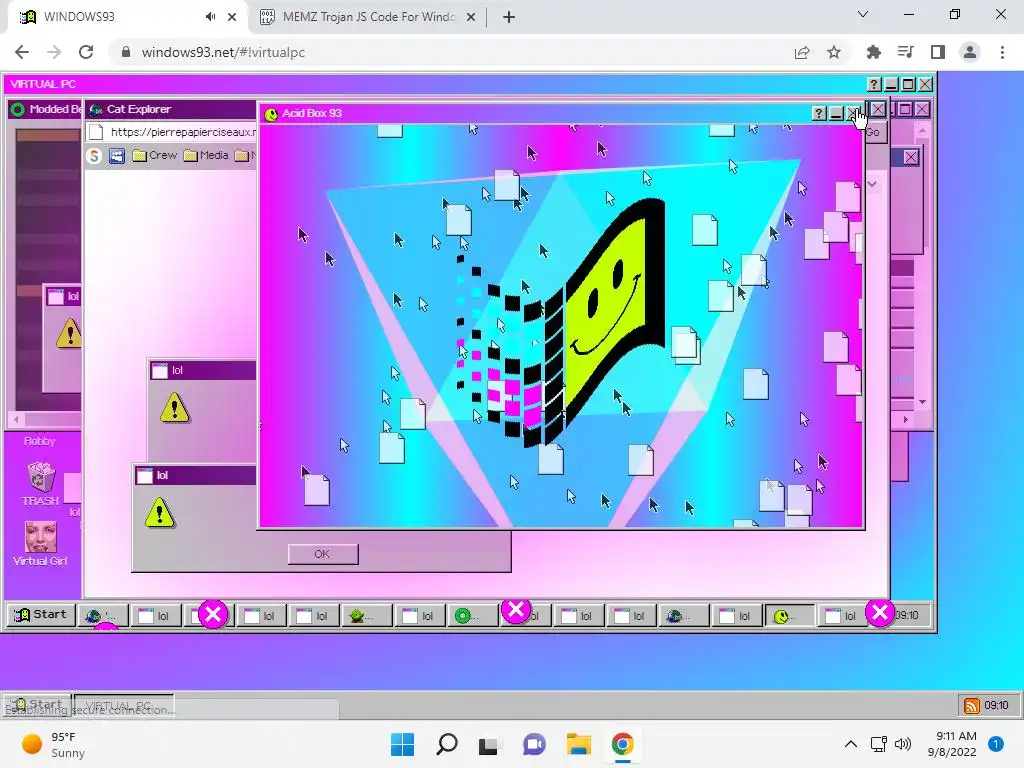Expand the dropdown chevron right of Acid Box
Screen dimensions: 1024x768
click(872, 184)
